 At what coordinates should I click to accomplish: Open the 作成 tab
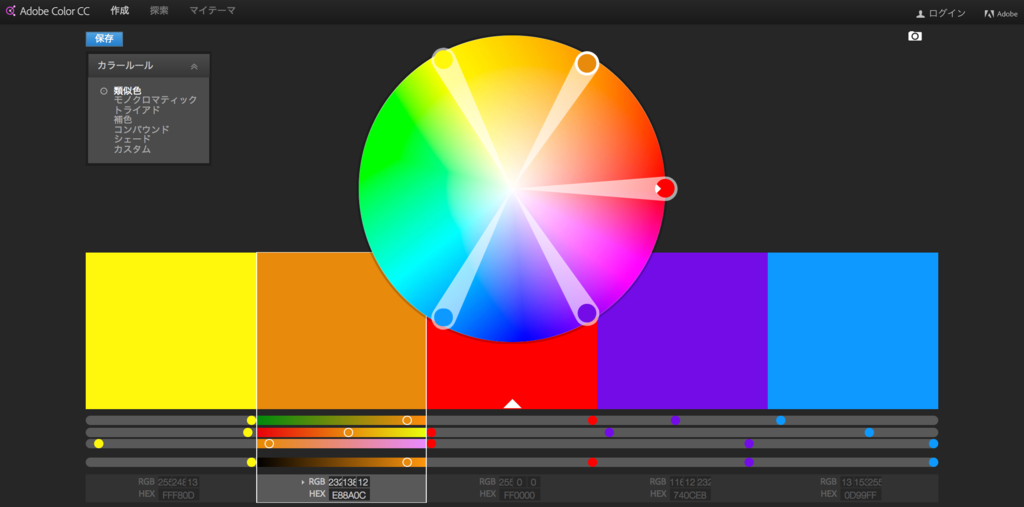coord(120,11)
